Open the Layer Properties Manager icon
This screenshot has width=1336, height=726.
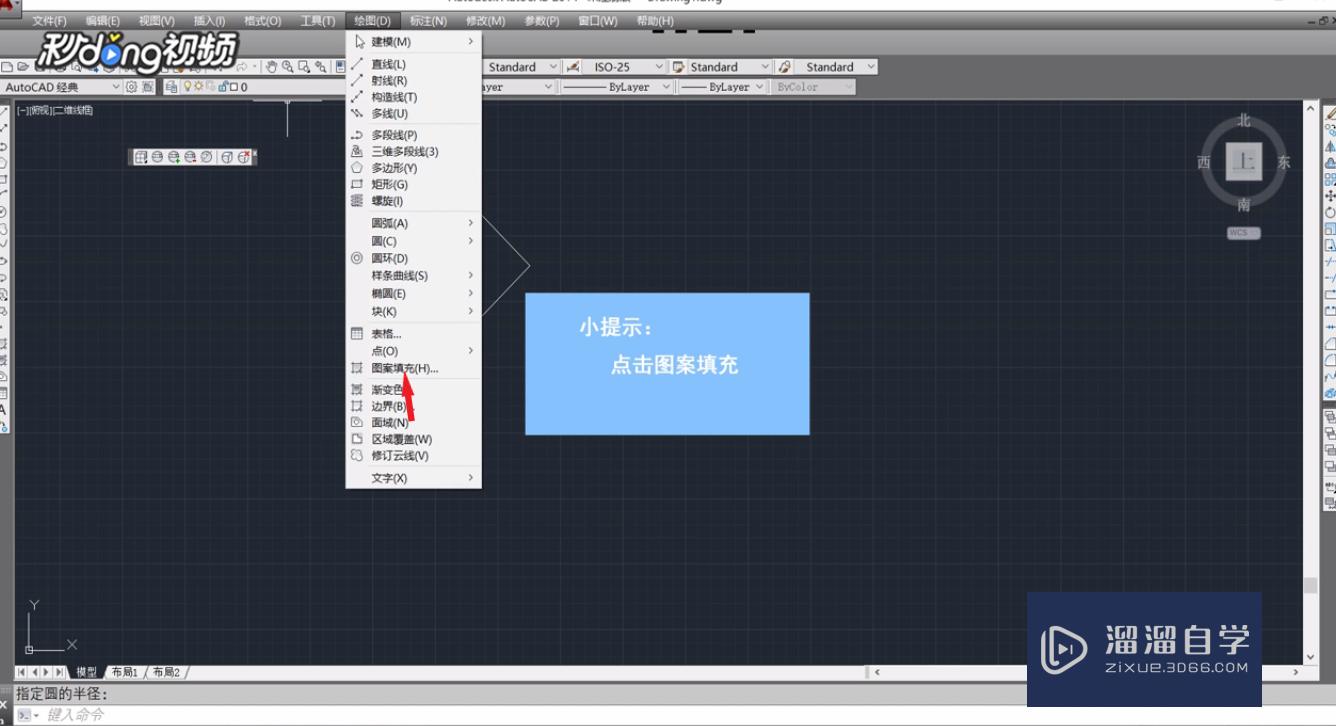point(172,87)
